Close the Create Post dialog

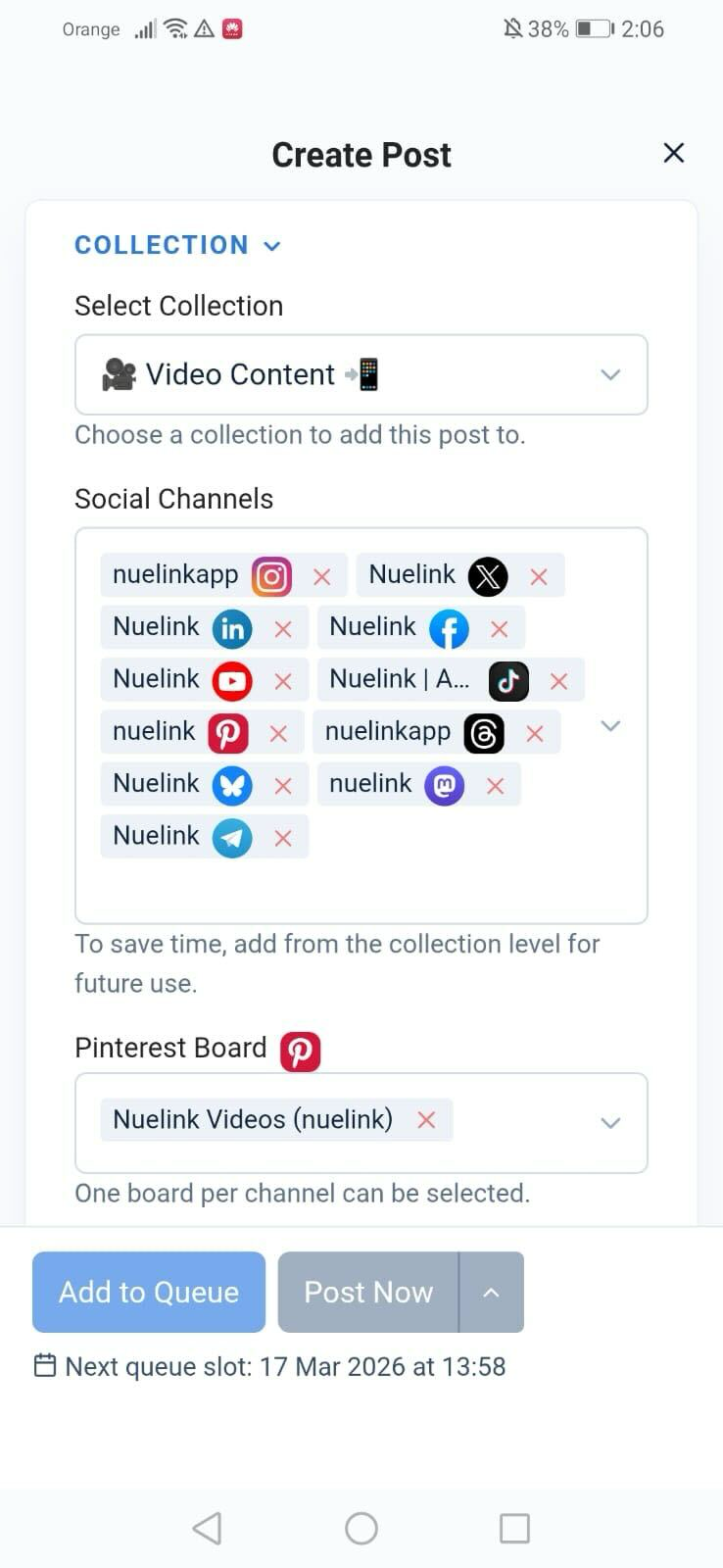(674, 153)
